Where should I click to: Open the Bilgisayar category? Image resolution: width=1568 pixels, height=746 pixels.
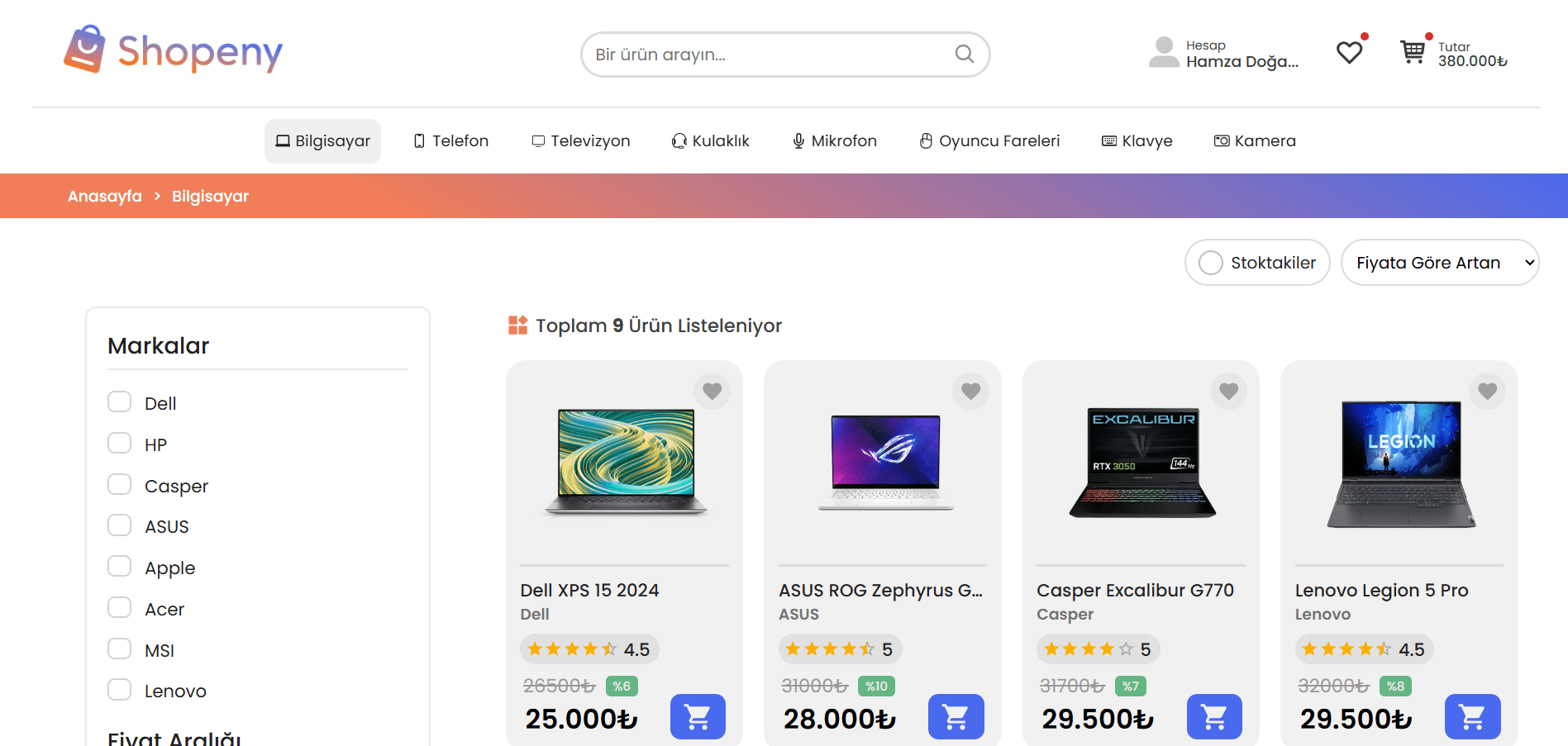[x=322, y=141]
